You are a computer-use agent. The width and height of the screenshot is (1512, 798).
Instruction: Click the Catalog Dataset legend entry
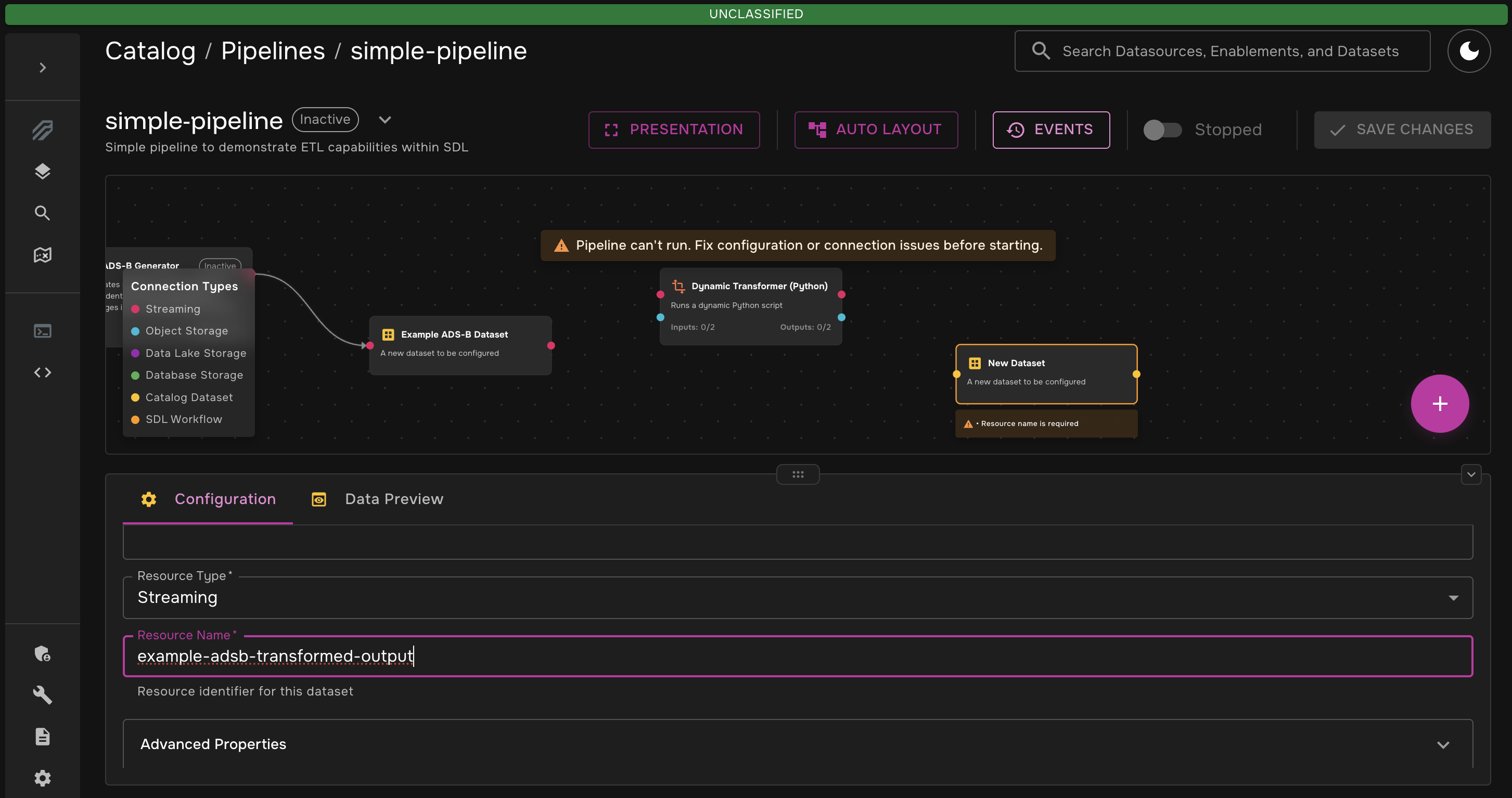click(x=182, y=398)
